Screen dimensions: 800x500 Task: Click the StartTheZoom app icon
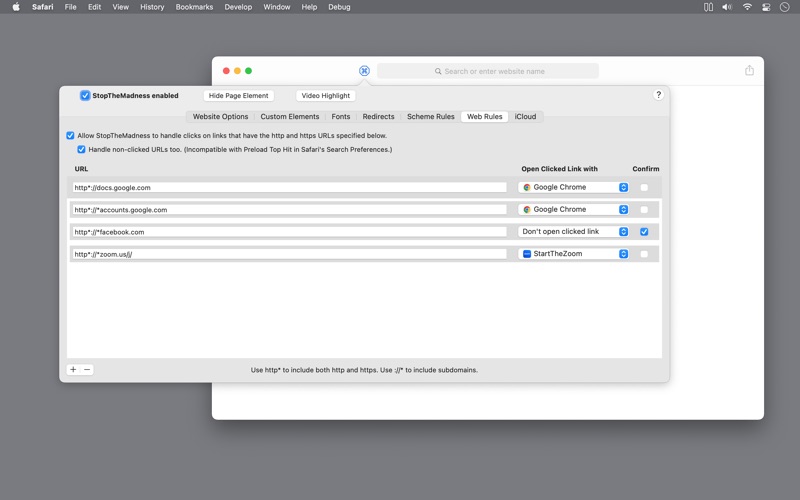527,254
